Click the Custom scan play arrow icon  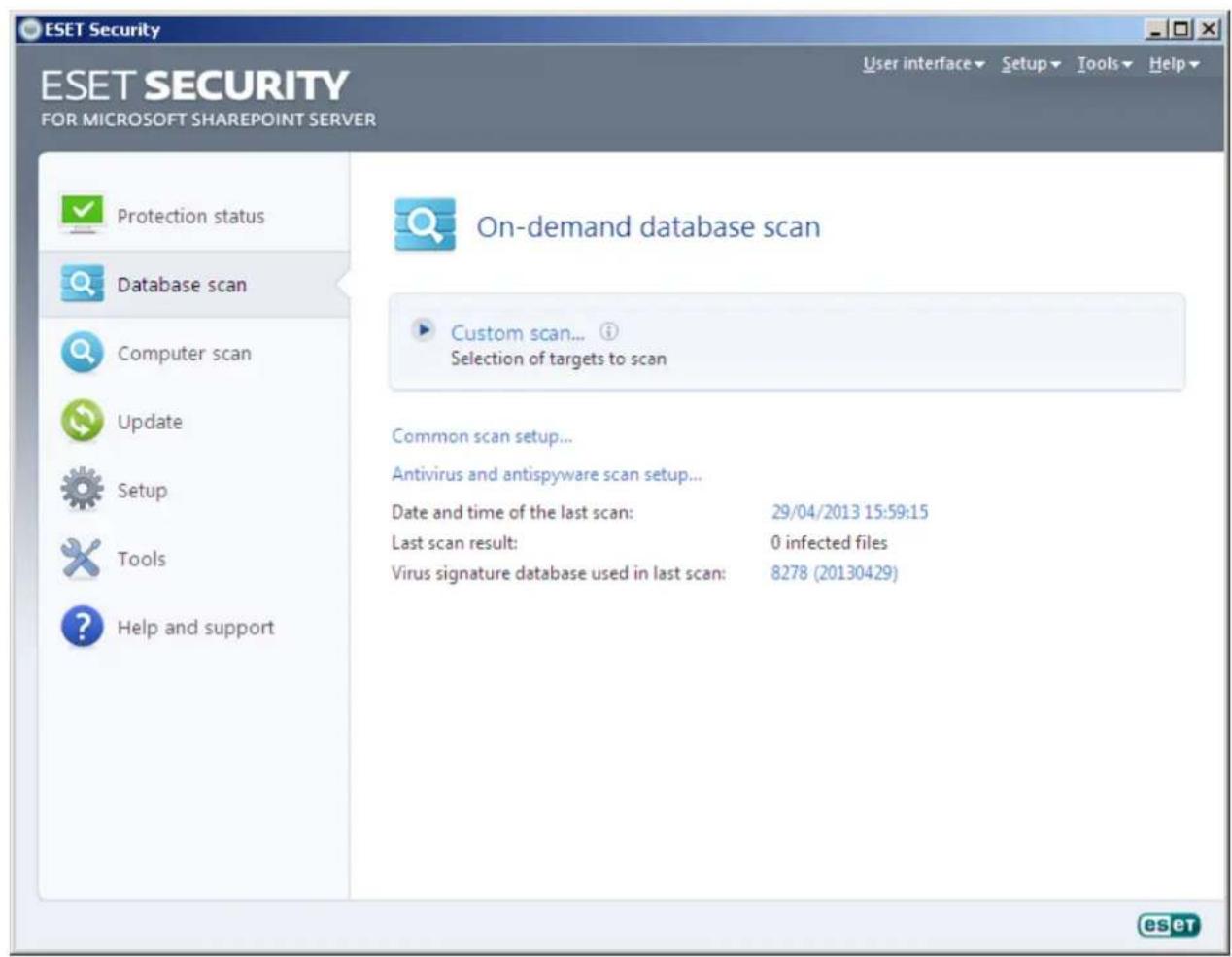tap(423, 330)
